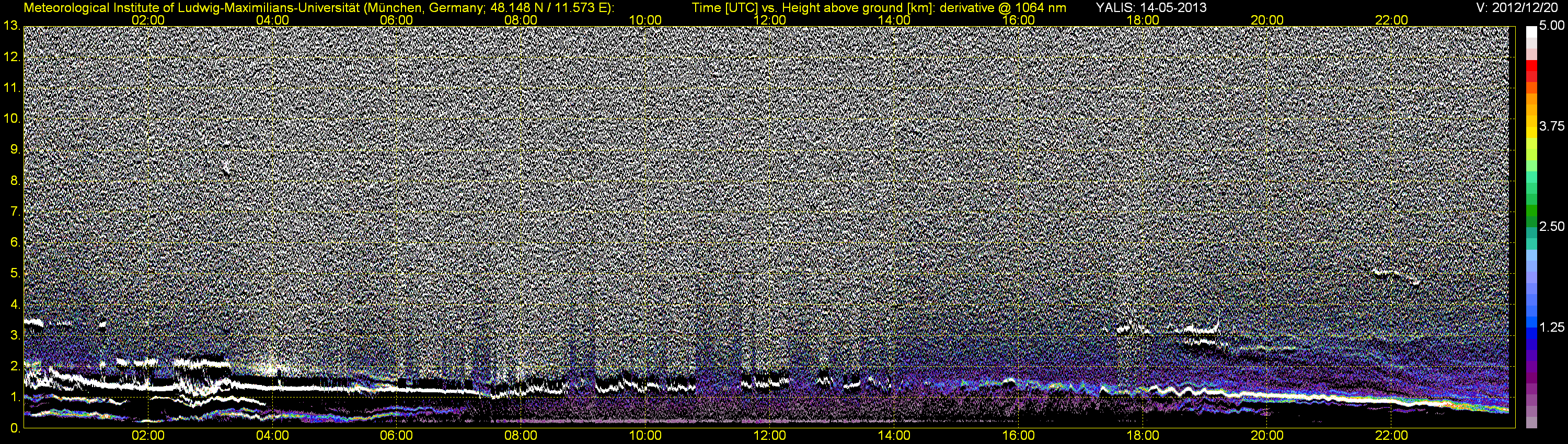Click the height axis label 7
1568x444 pixels.
pos(15,212)
